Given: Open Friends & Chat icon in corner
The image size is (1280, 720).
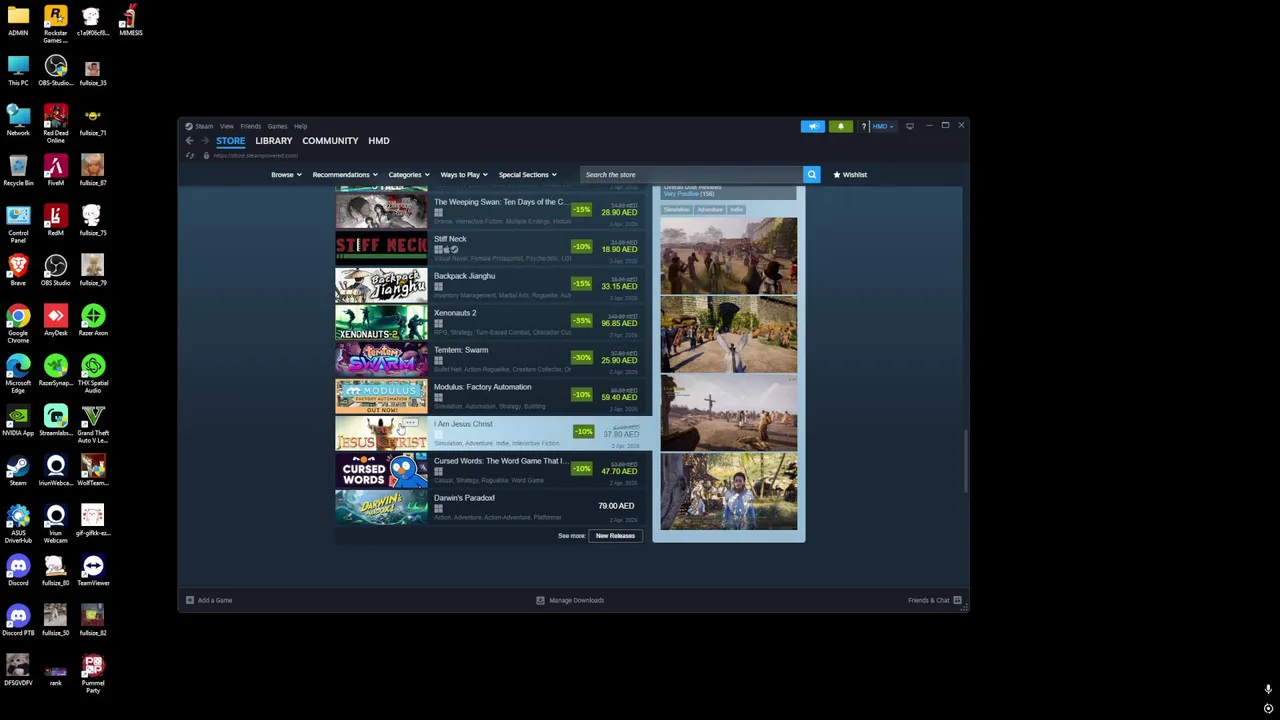Looking at the screenshot, I should [x=957, y=600].
